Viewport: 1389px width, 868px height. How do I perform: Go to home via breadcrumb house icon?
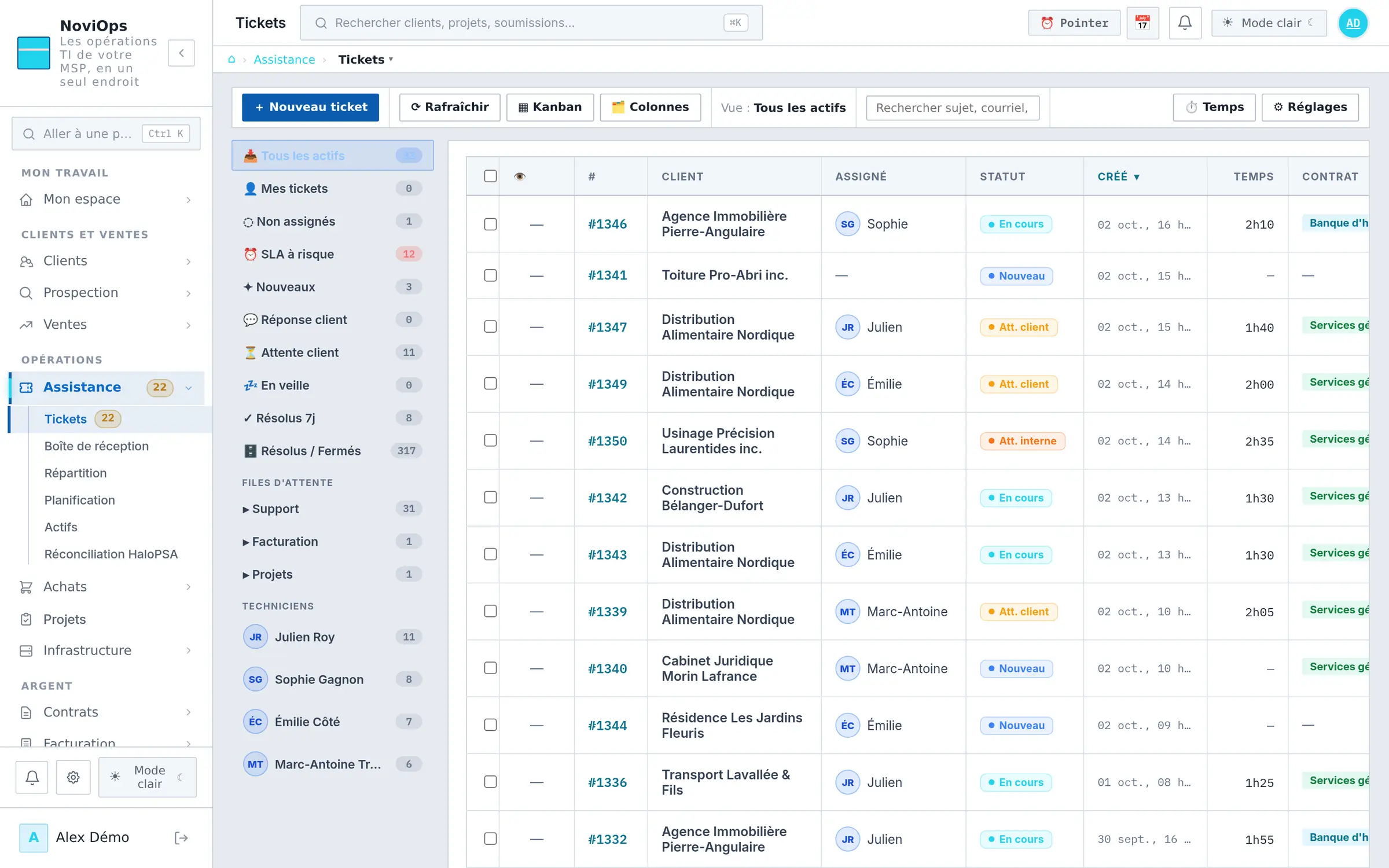coord(231,60)
